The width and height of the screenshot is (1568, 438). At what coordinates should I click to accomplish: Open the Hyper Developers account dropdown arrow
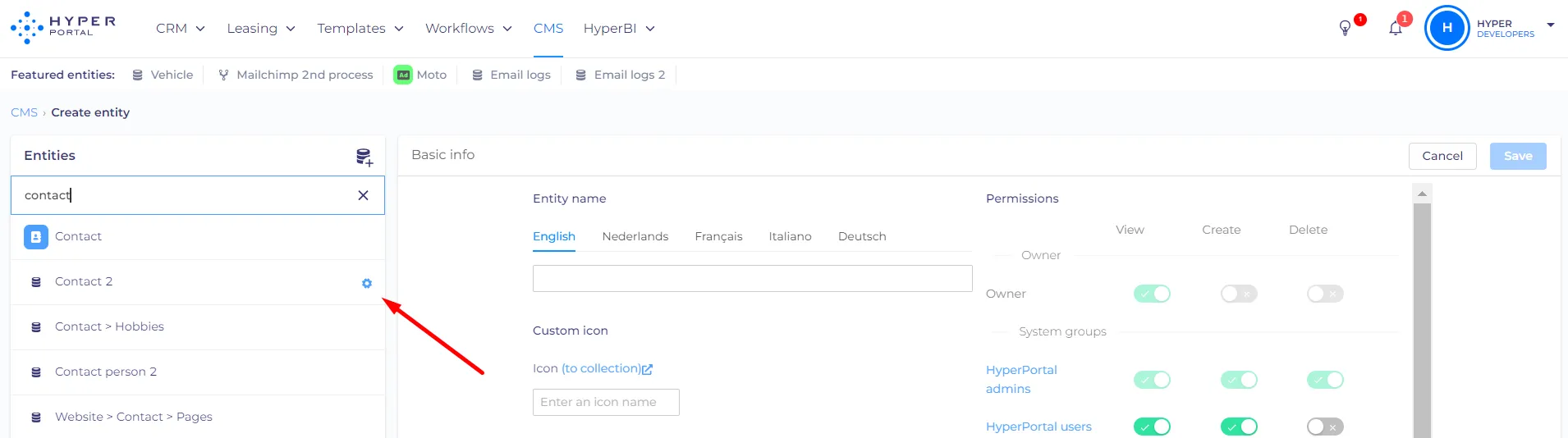[1551, 25]
